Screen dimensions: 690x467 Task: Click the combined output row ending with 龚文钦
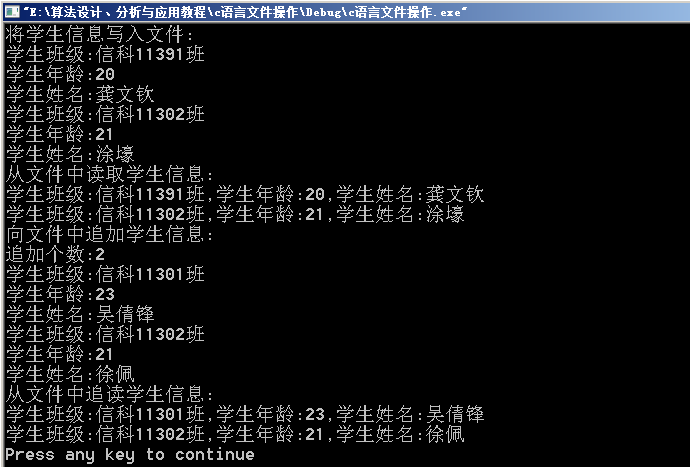pyautogui.click(x=245, y=195)
